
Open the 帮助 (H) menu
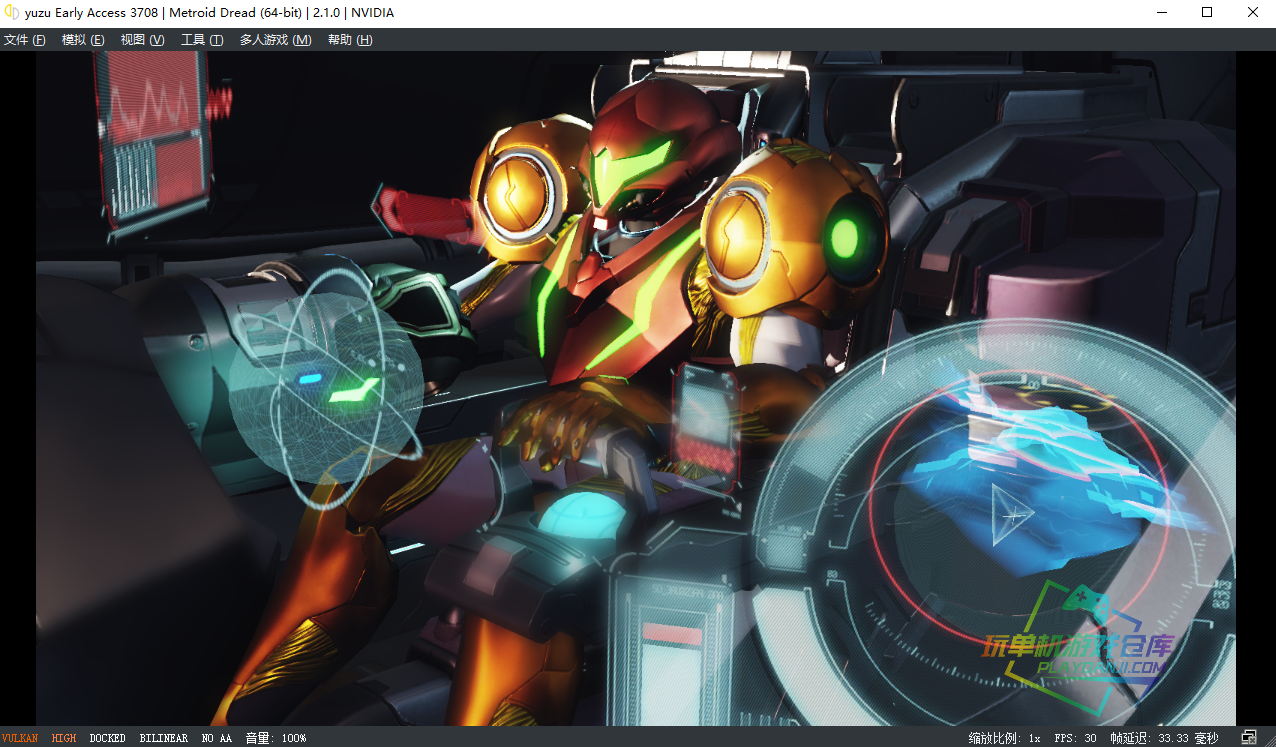[x=350, y=40]
